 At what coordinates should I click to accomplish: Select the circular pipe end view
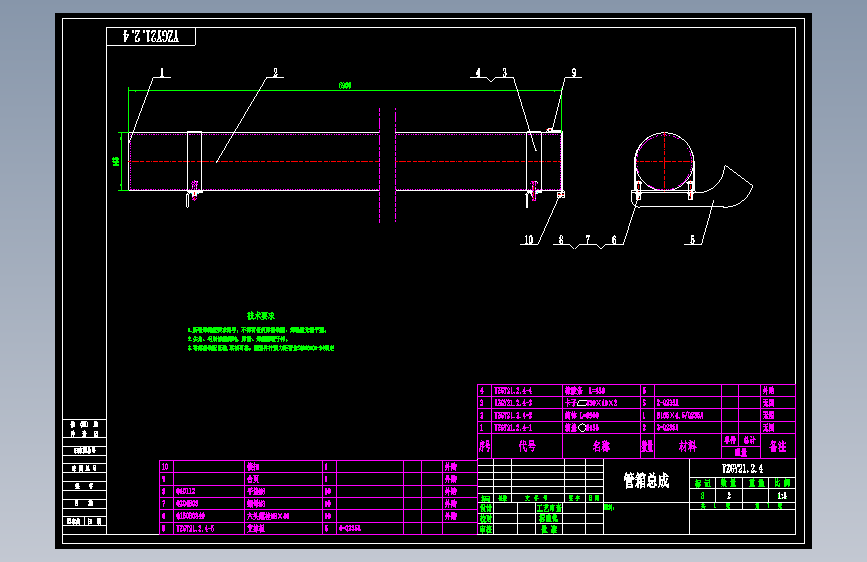tap(664, 162)
